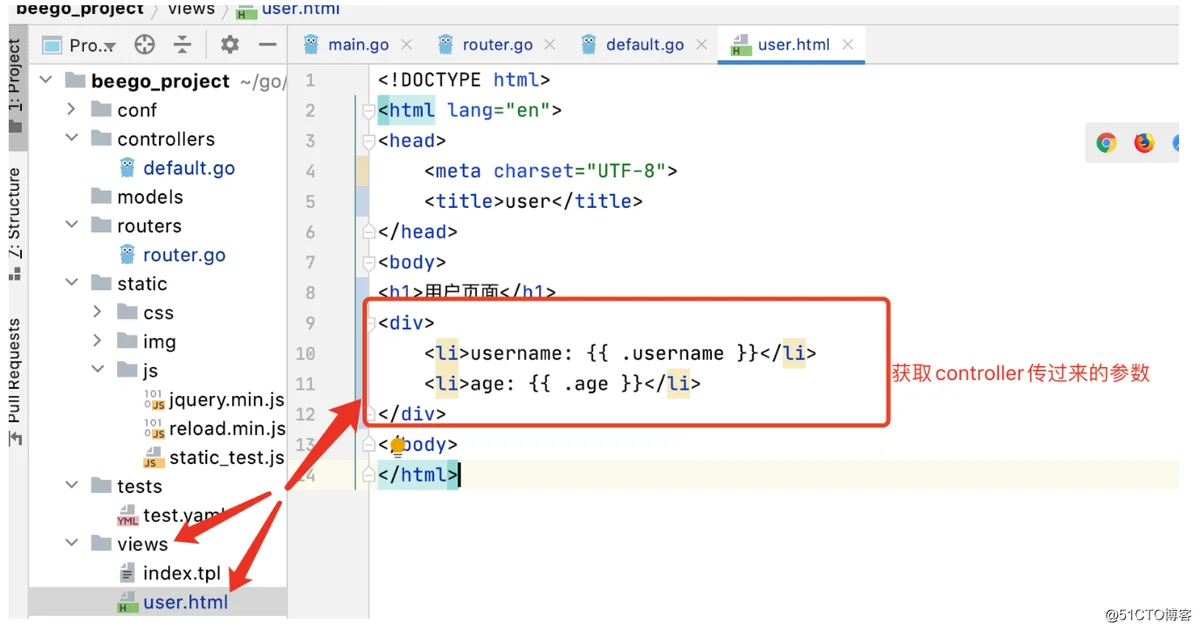This screenshot has height=631, width=1200.
Task: Collapse the routers folder
Action: 71,225
